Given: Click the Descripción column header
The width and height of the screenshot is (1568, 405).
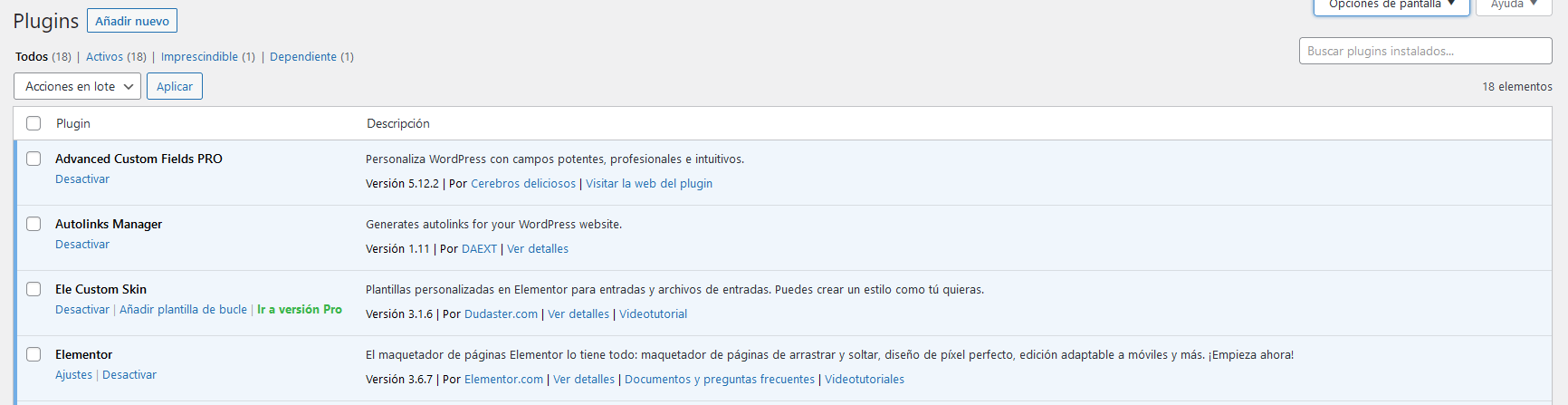Looking at the screenshot, I should tap(398, 123).
